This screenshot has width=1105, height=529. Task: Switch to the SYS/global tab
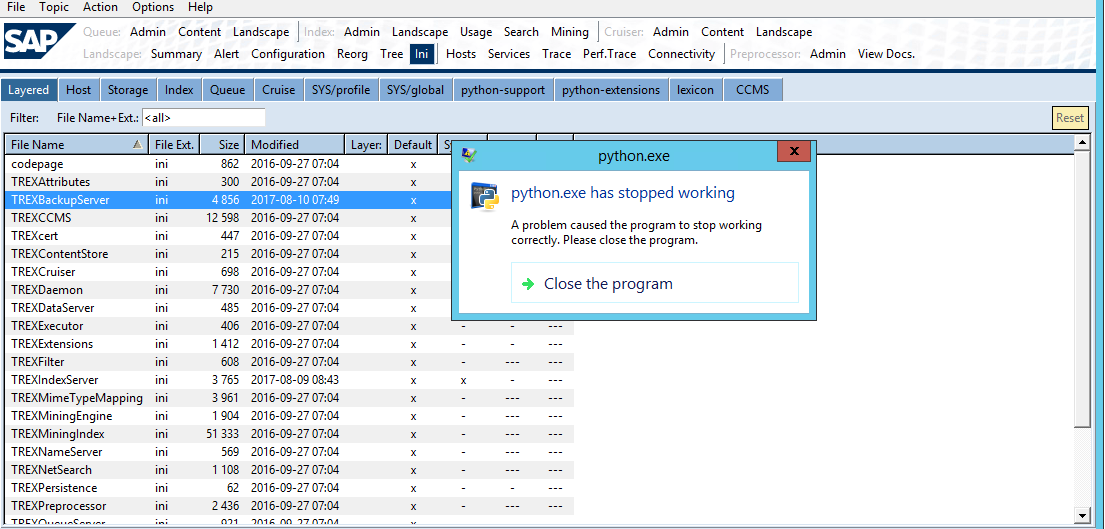click(x=415, y=89)
